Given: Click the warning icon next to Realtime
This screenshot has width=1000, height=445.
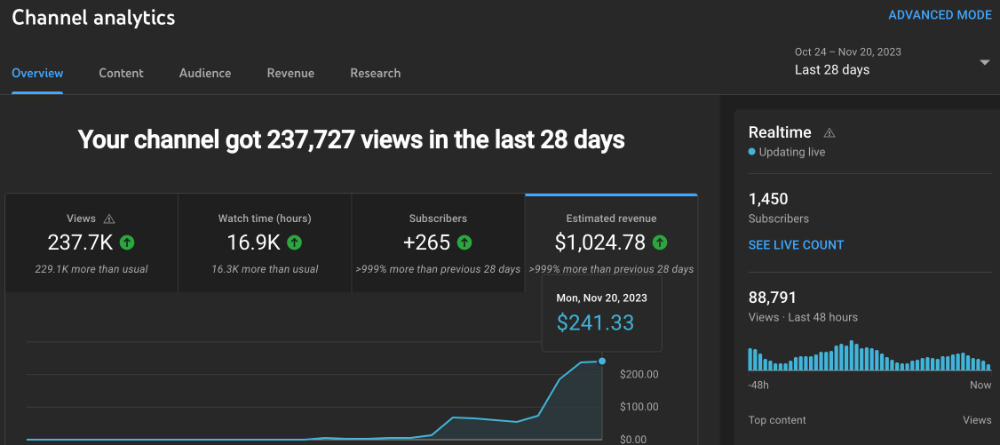Looking at the screenshot, I should click(829, 133).
